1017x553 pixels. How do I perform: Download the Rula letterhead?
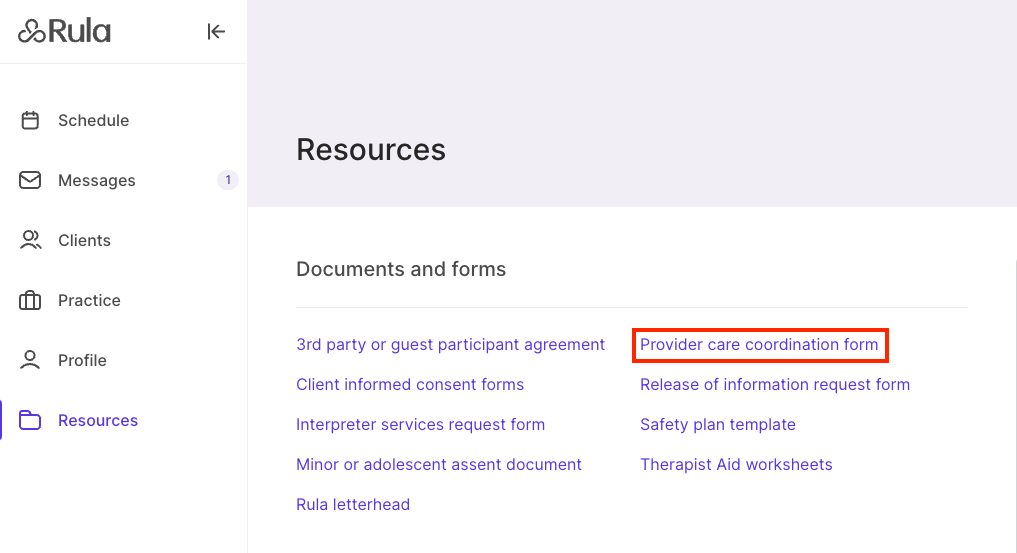click(353, 504)
